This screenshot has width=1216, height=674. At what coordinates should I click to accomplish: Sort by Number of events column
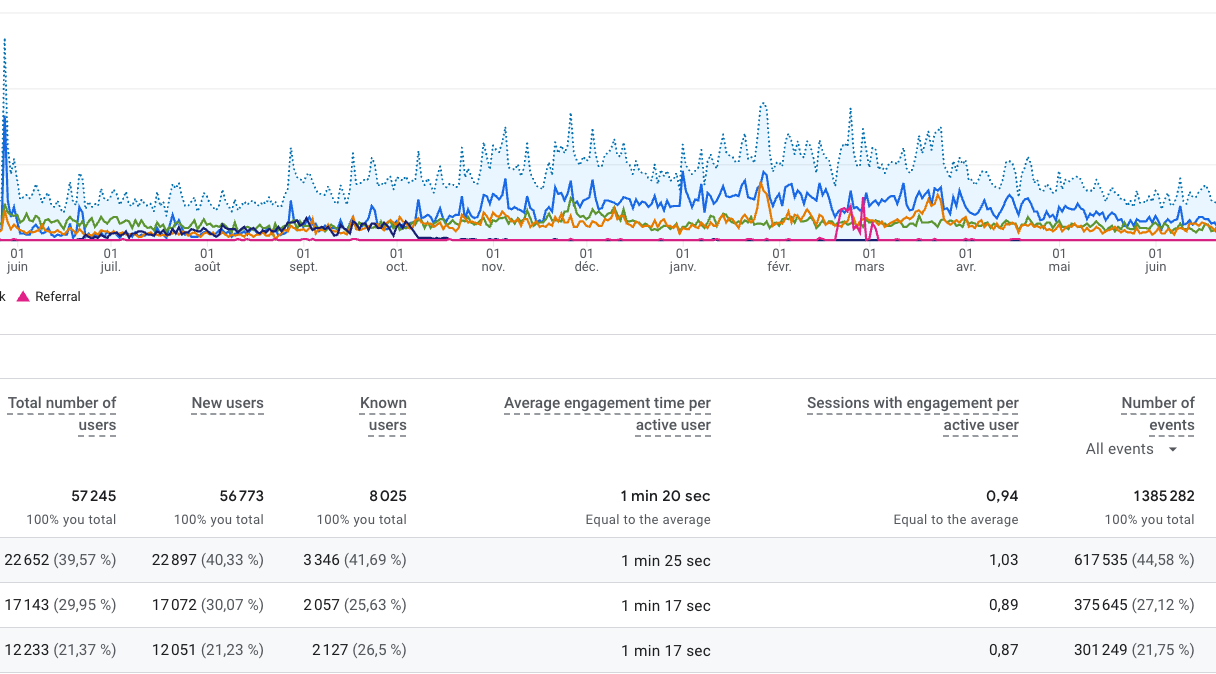(x=1158, y=414)
